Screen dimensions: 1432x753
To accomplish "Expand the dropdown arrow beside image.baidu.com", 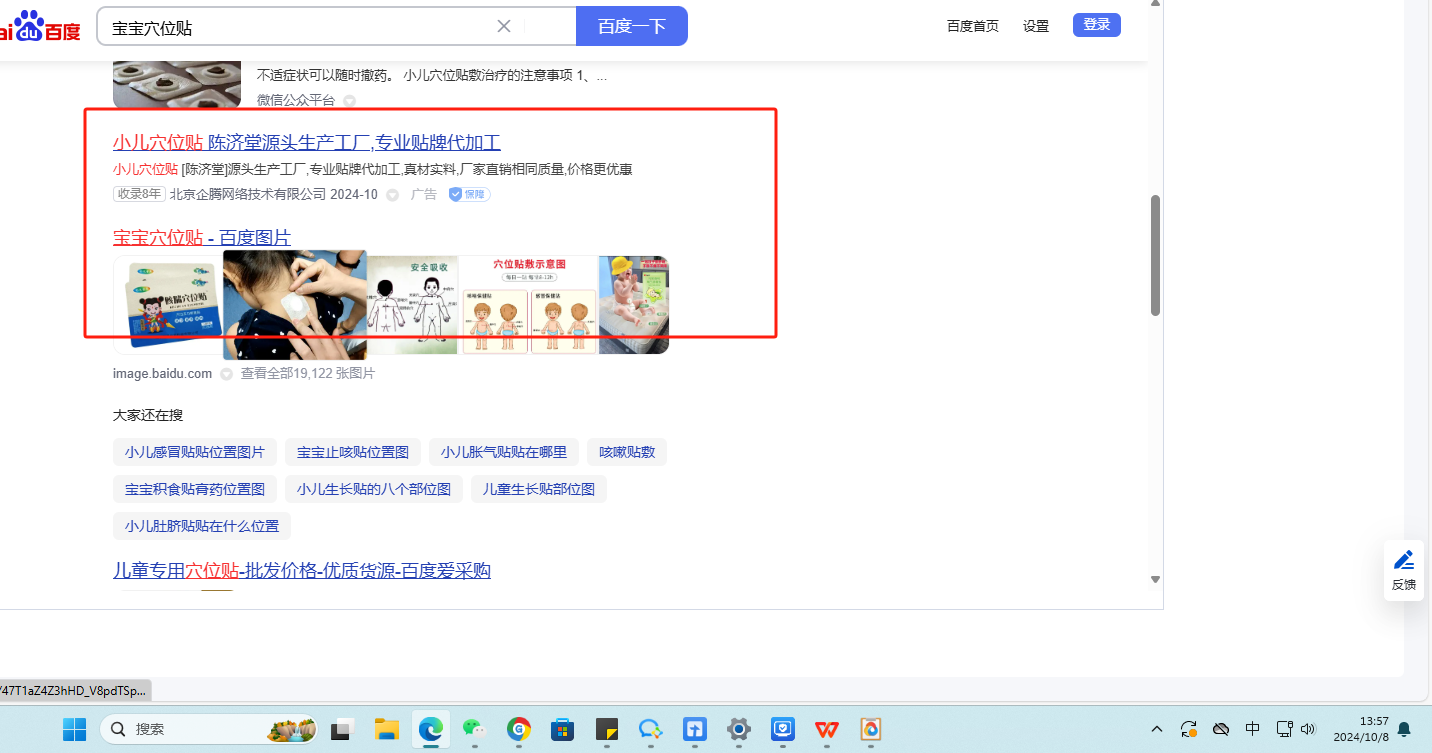I will coord(226,374).
